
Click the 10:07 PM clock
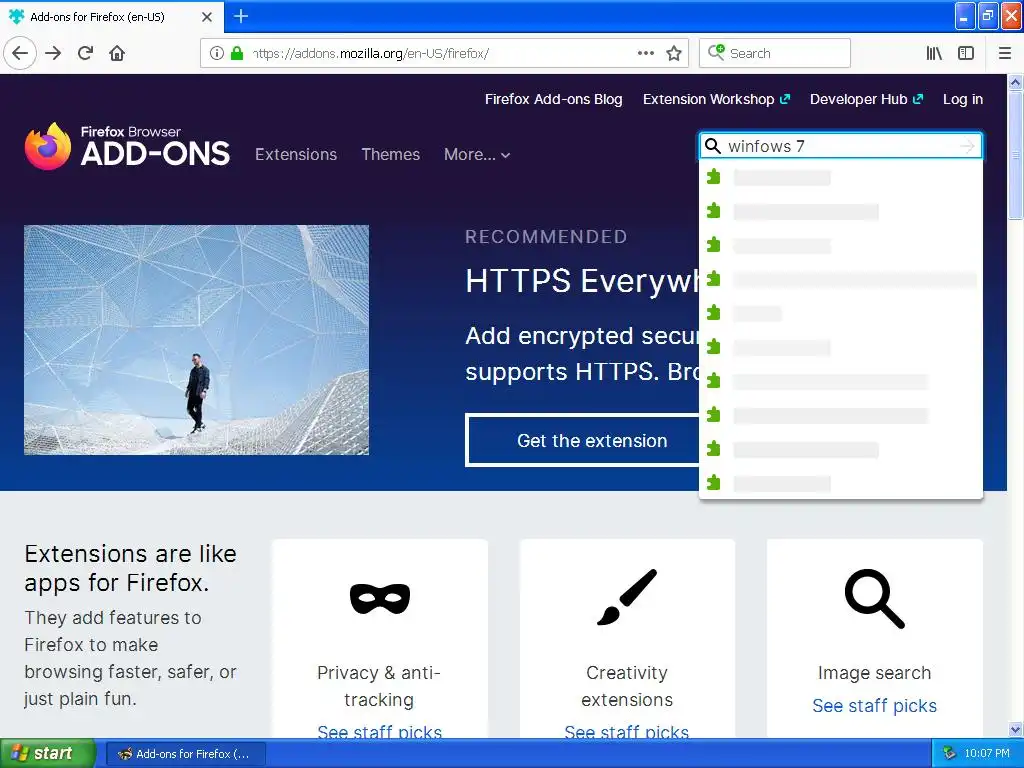coord(987,753)
